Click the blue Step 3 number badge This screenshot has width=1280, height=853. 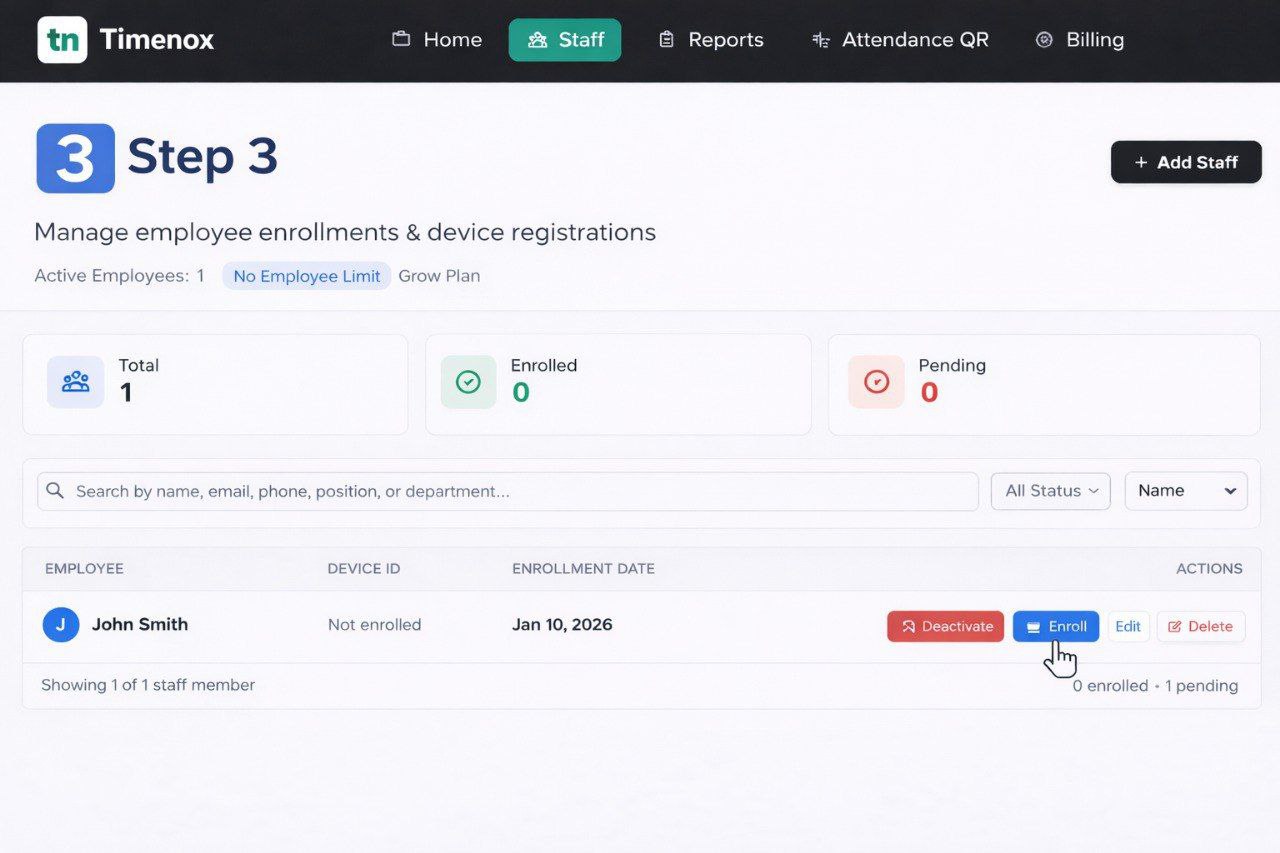(75, 158)
